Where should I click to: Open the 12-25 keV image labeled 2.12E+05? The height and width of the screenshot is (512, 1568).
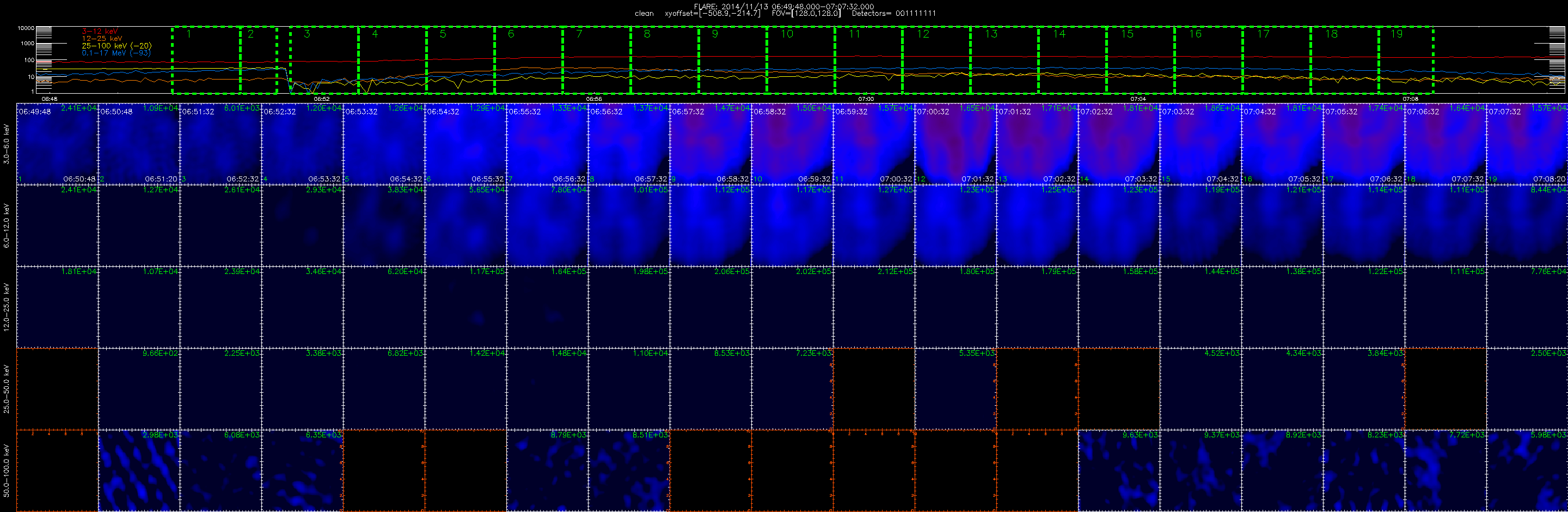pyautogui.click(x=874, y=307)
